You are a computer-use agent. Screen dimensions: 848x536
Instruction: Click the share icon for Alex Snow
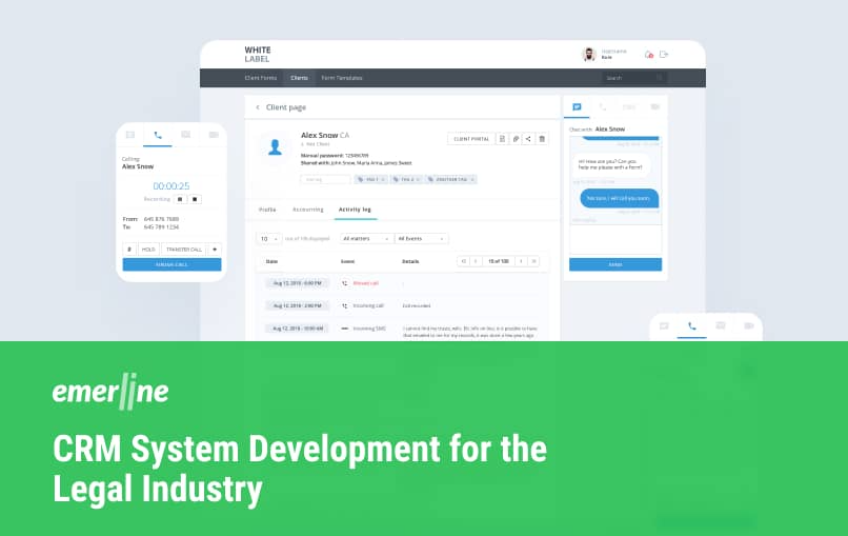[x=528, y=139]
